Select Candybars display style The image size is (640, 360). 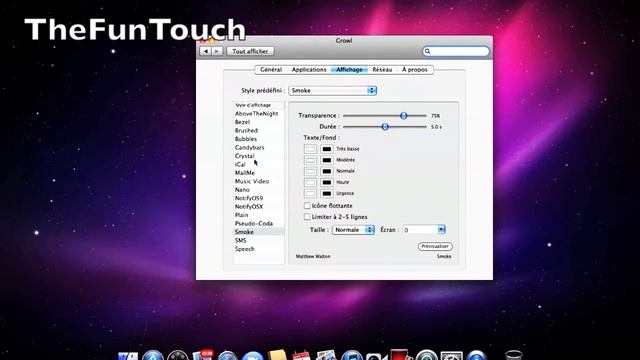point(259,147)
